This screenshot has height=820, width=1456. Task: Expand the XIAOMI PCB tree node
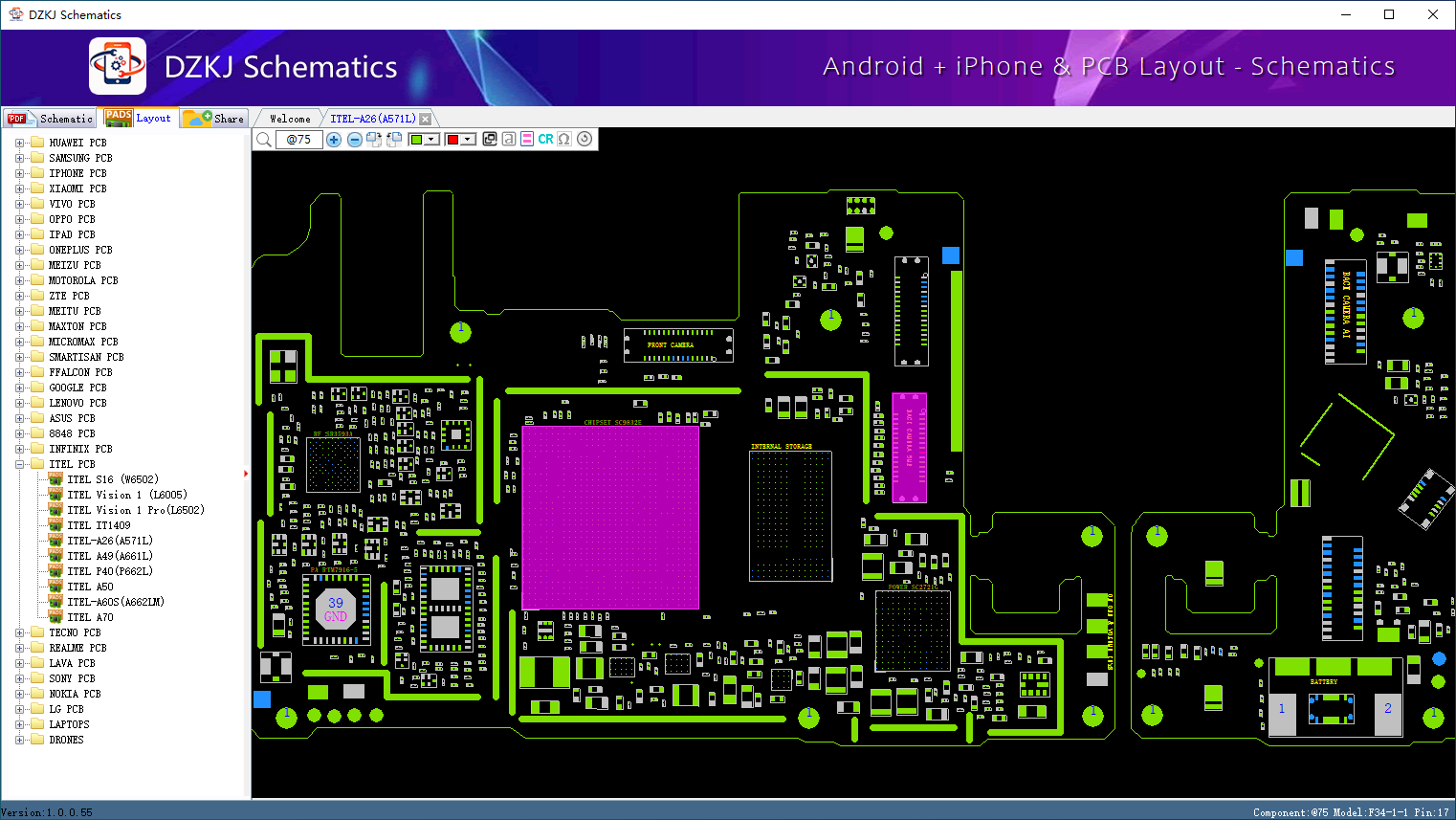[x=19, y=188]
